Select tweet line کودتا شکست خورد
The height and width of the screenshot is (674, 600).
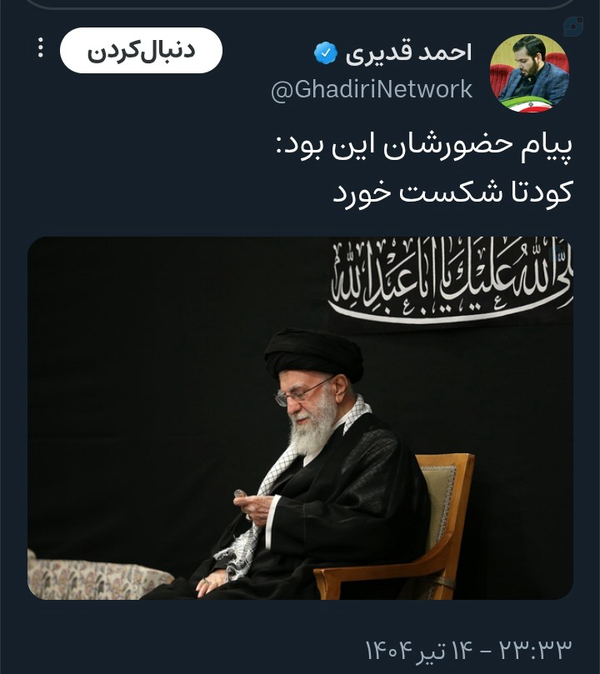click(453, 192)
